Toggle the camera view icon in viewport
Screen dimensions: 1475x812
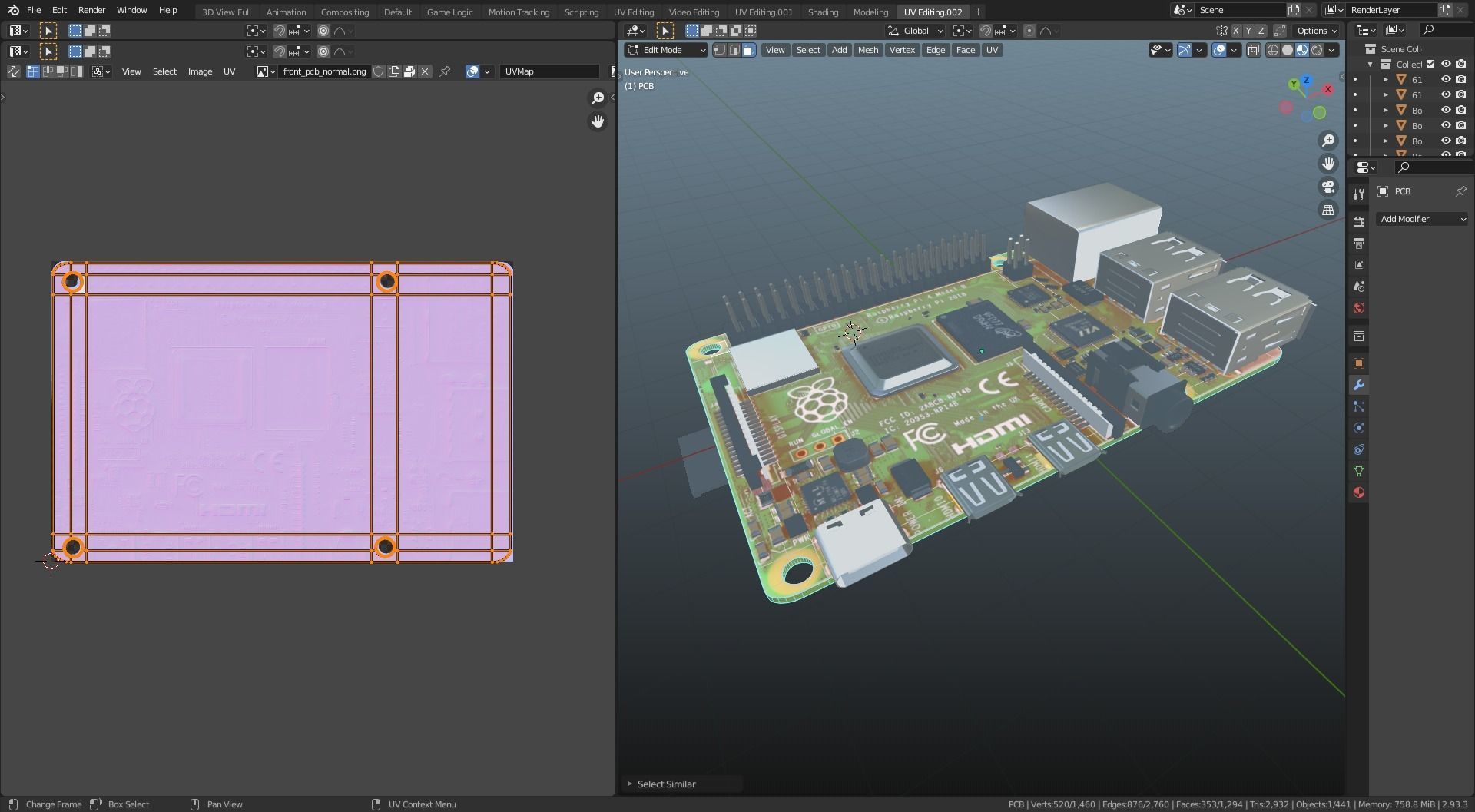(x=1328, y=187)
